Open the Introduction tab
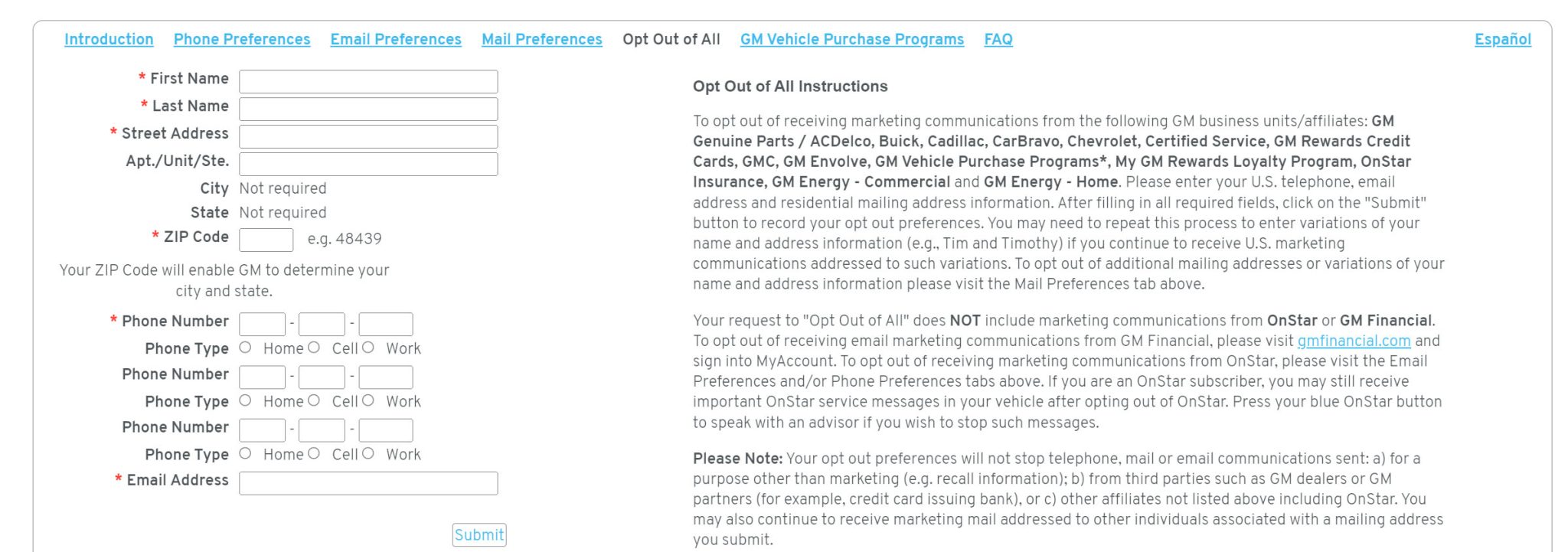The image size is (1568, 552). pyautogui.click(x=109, y=39)
